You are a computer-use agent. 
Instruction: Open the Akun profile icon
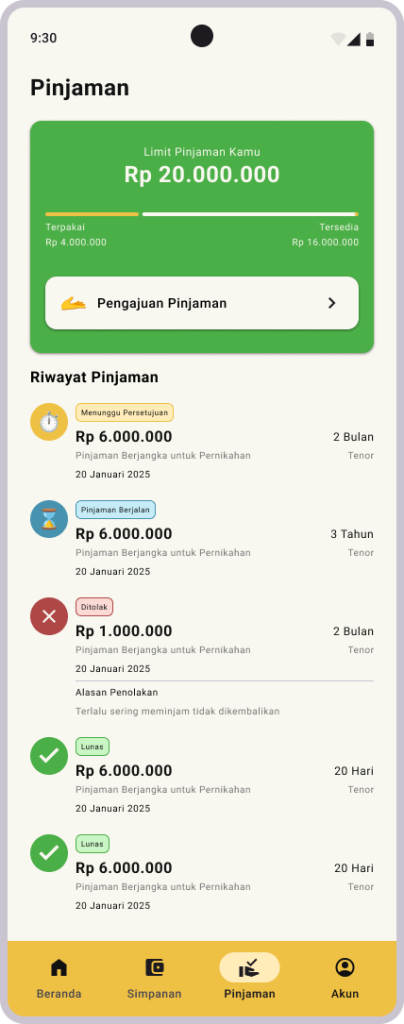point(345,967)
